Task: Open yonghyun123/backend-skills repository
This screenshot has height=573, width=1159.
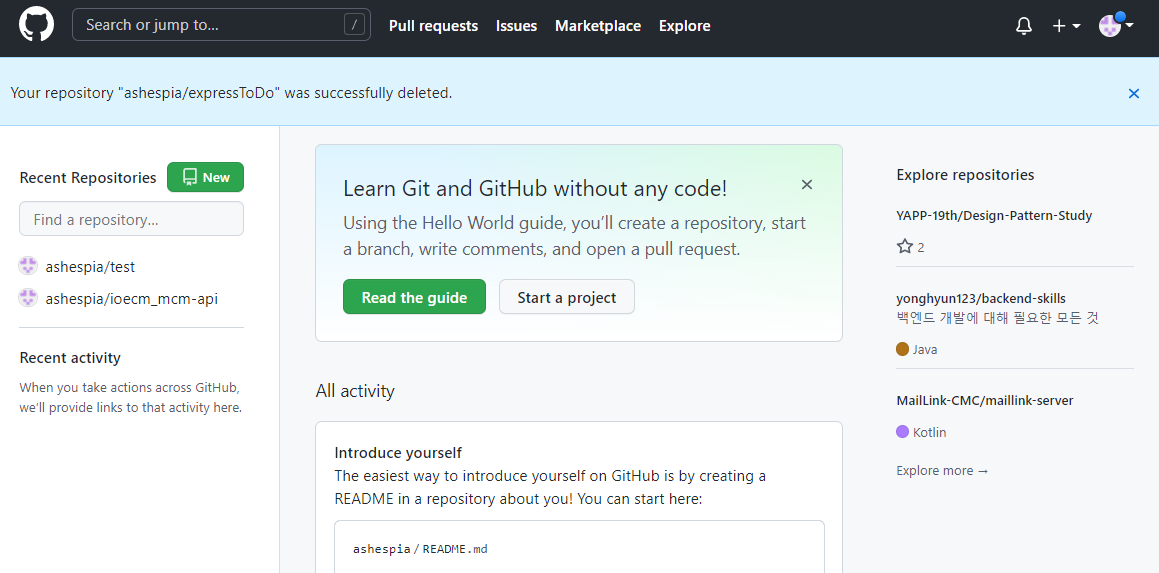Action: [981, 299]
